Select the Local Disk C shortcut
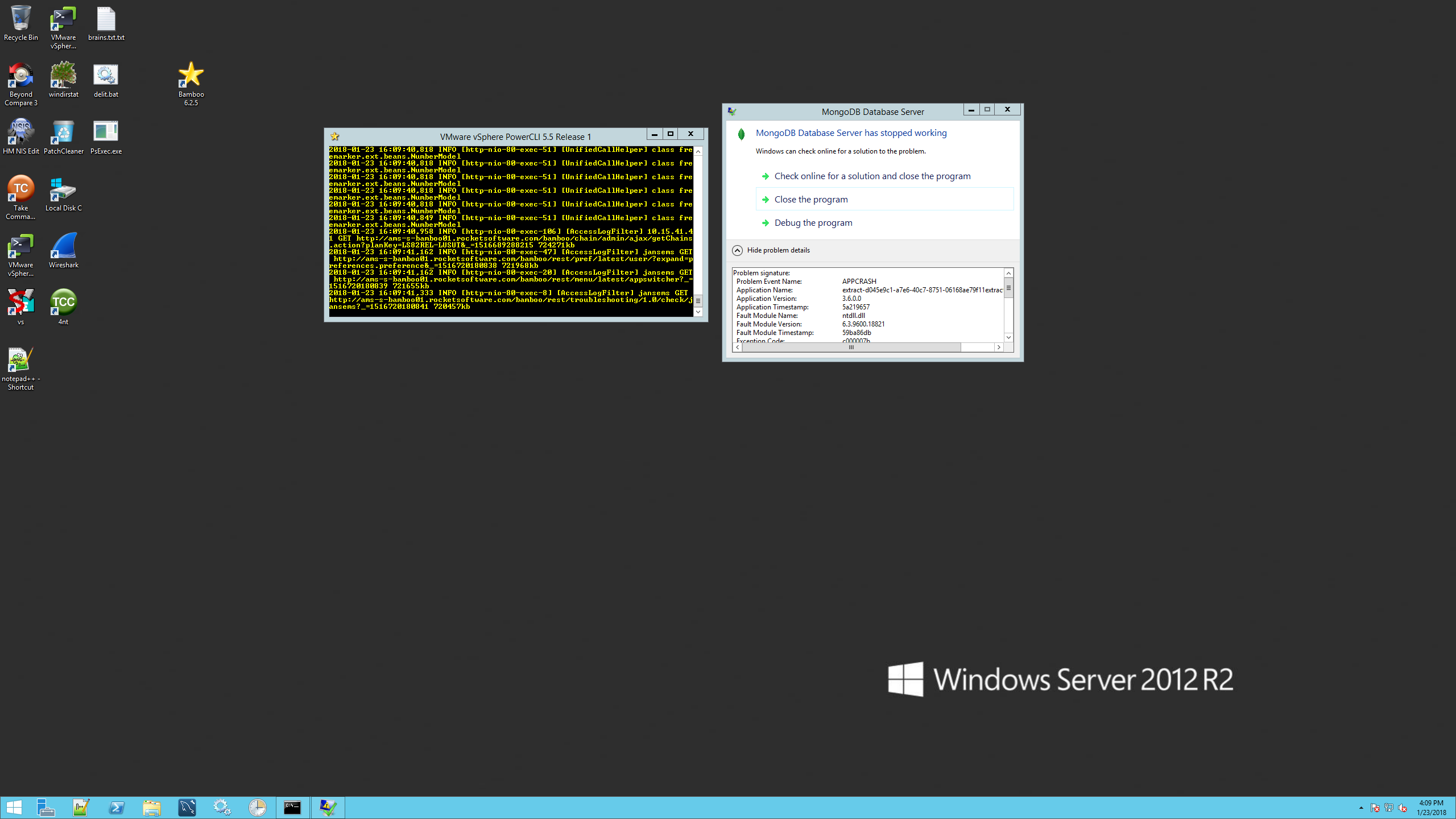 [x=63, y=194]
